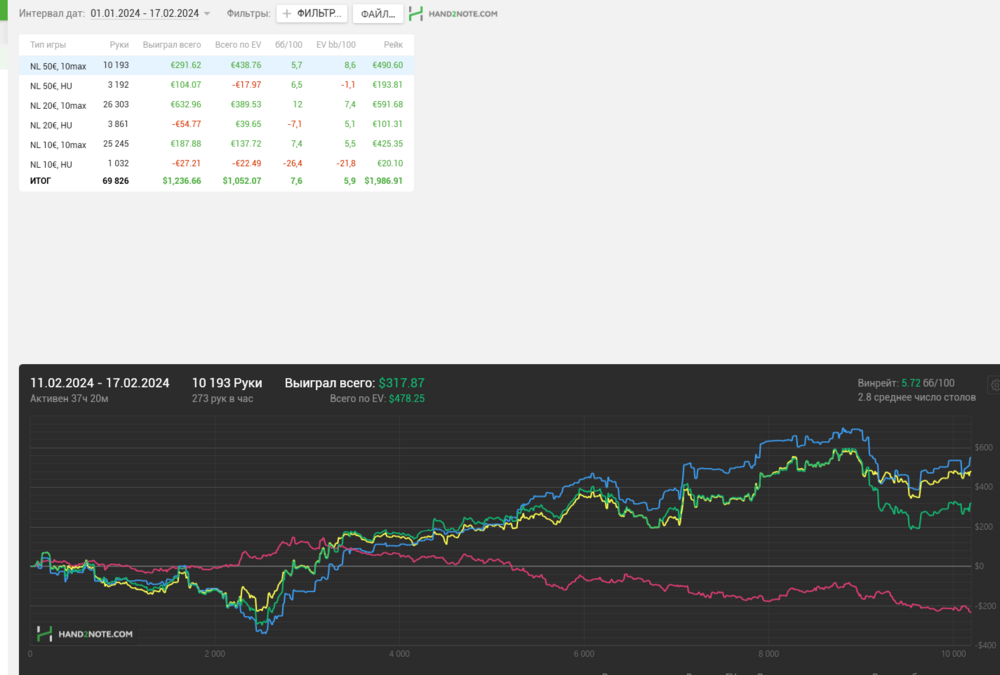The width and height of the screenshot is (1000, 675).
Task: Sort by the EV bb/100 column header
Action: point(336,45)
